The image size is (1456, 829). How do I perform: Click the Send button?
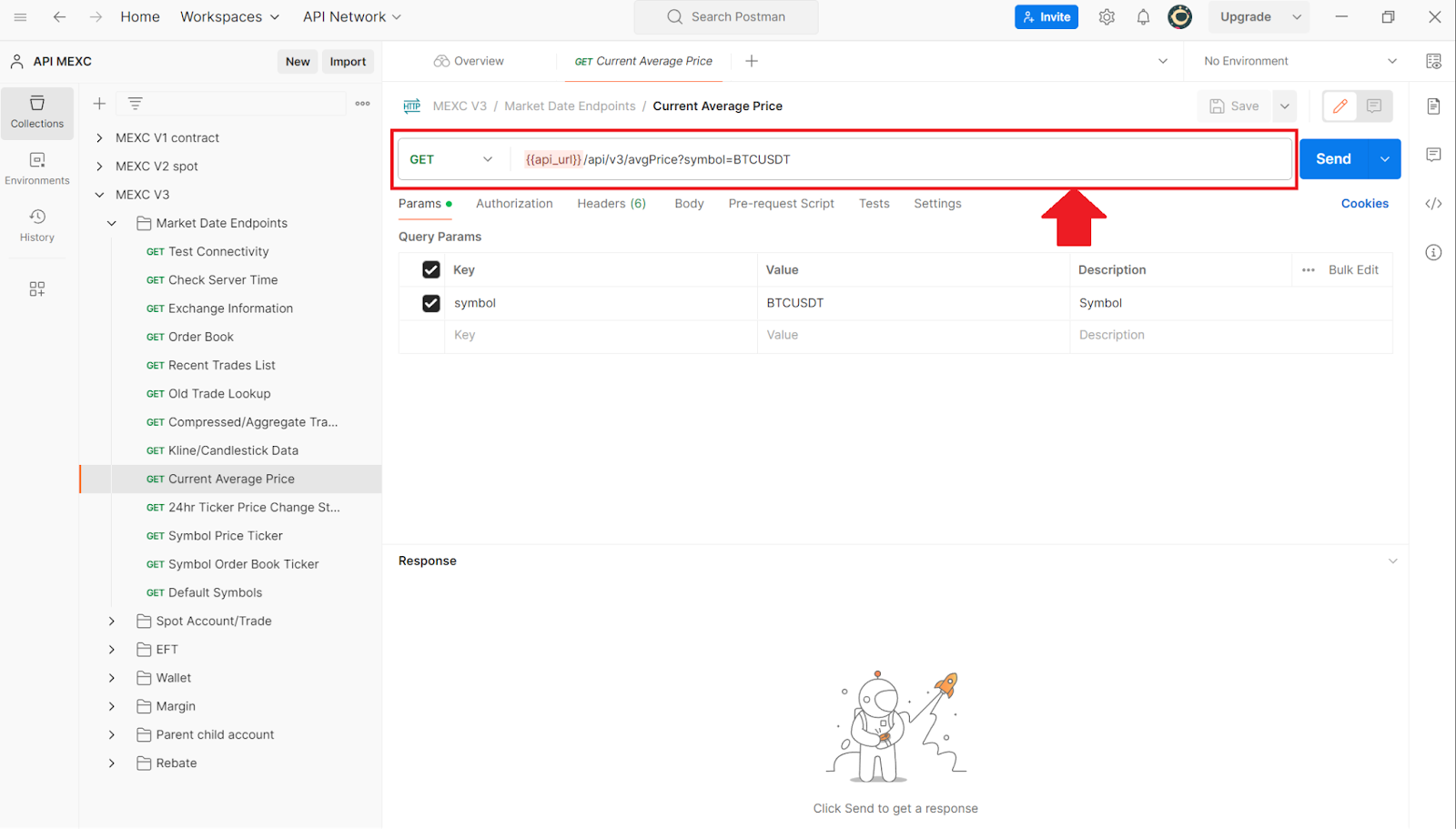tap(1334, 159)
